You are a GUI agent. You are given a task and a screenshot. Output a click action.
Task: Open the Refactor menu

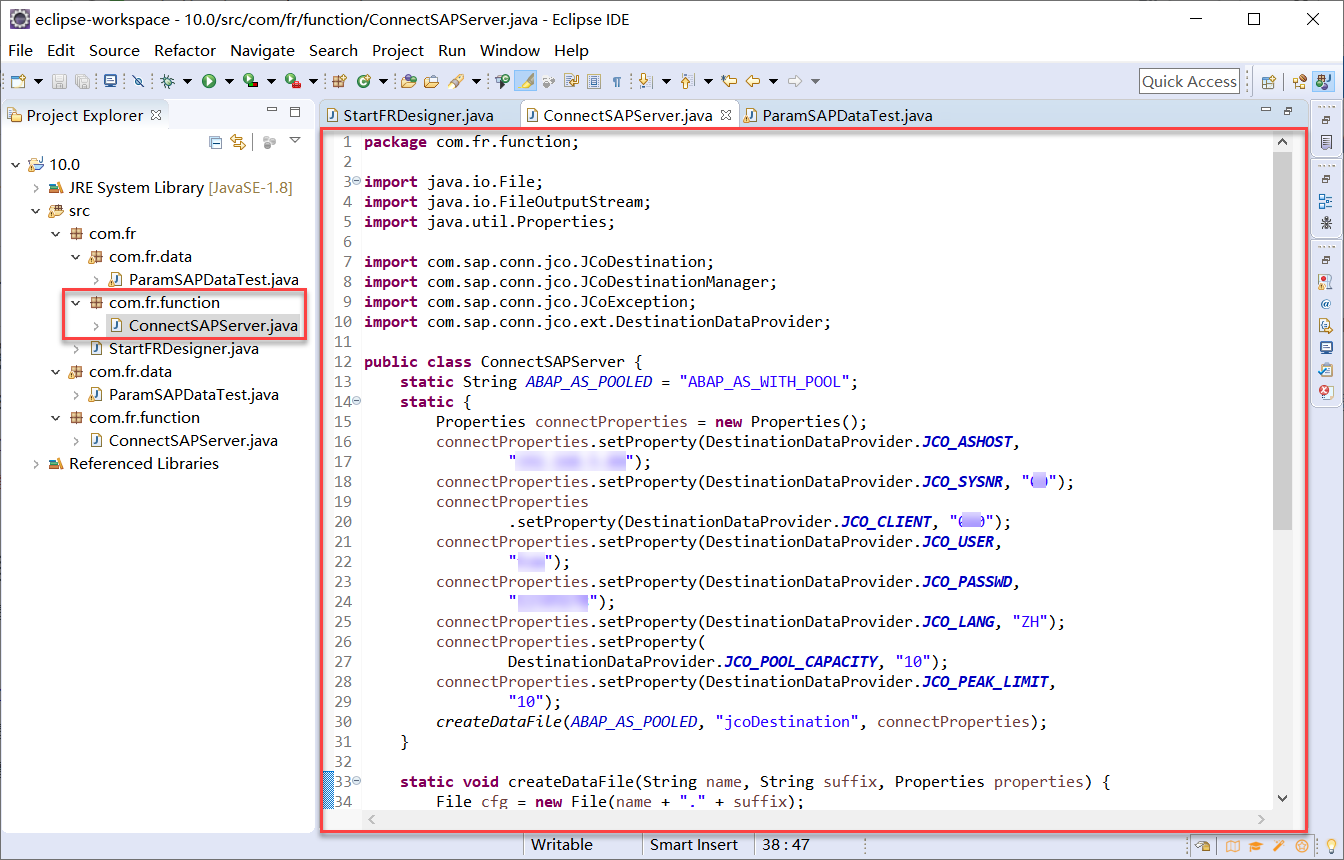[x=184, y=50]
